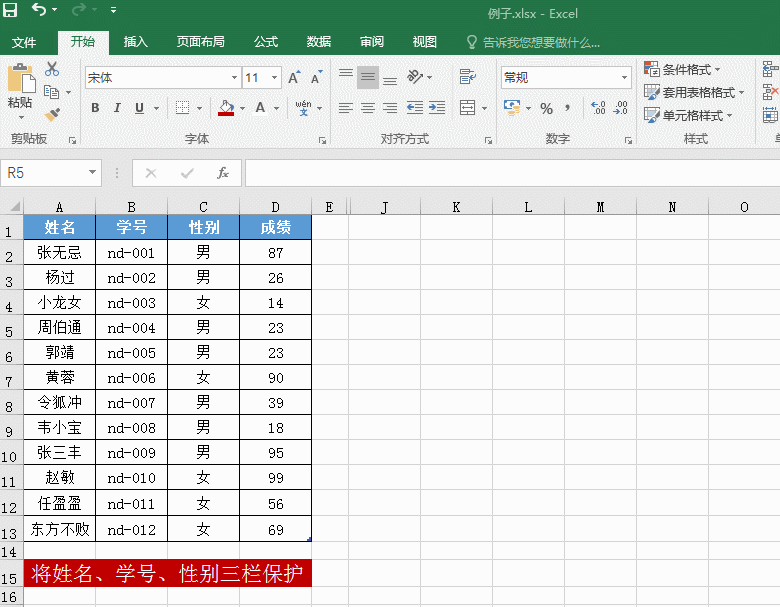Click the Increase Indent icon
This screenshot has height=607, width=780.
pyautogui.click(x=437, y=108)
